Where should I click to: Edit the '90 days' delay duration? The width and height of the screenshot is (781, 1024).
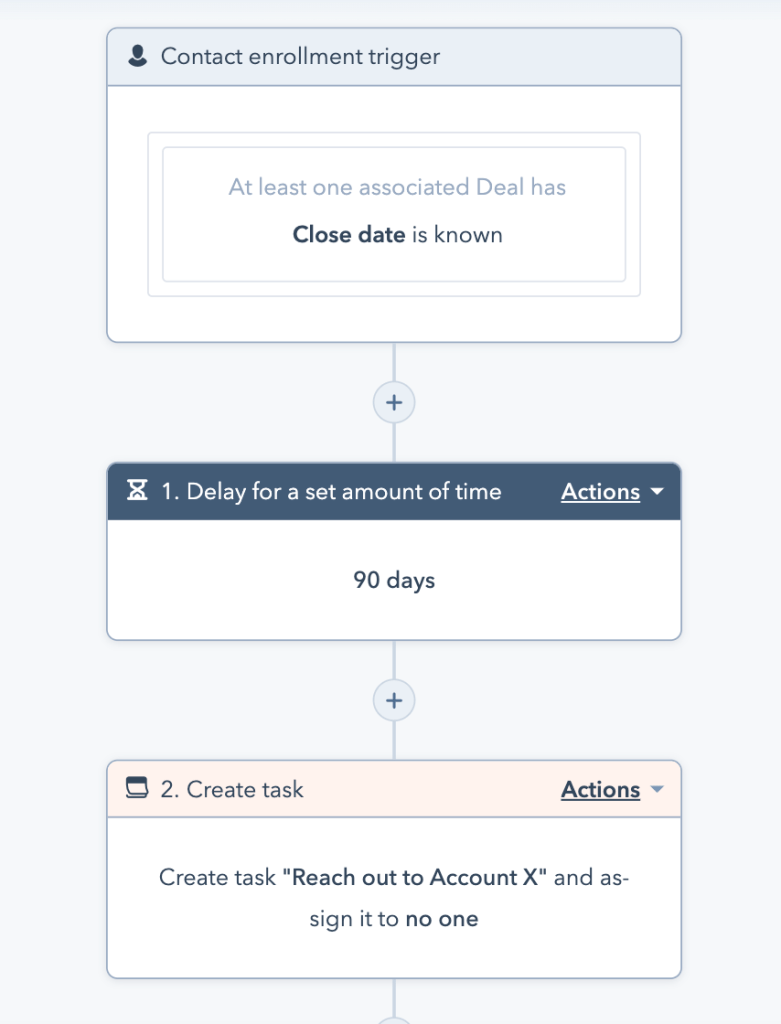coord(394,580)
